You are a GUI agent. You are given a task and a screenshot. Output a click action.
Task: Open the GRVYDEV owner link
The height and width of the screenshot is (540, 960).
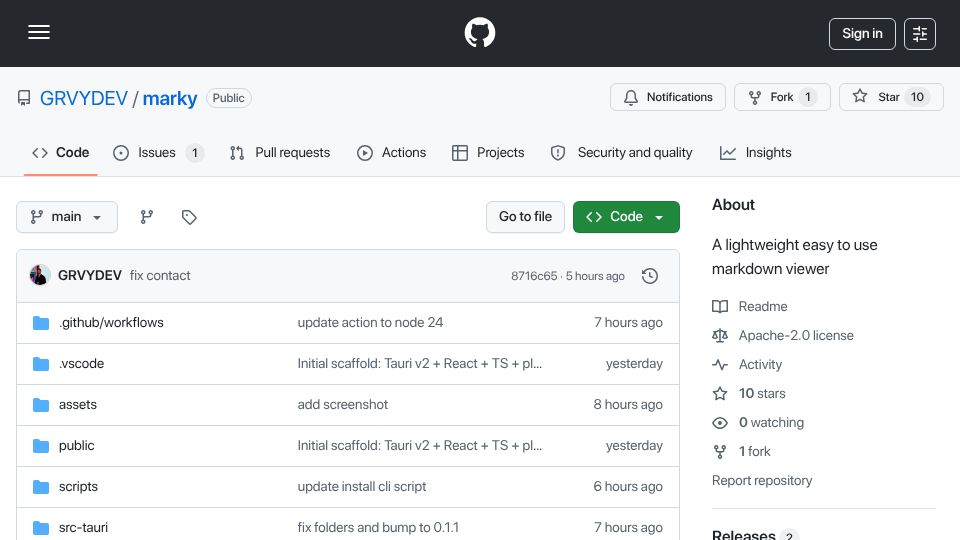(84, 99)
